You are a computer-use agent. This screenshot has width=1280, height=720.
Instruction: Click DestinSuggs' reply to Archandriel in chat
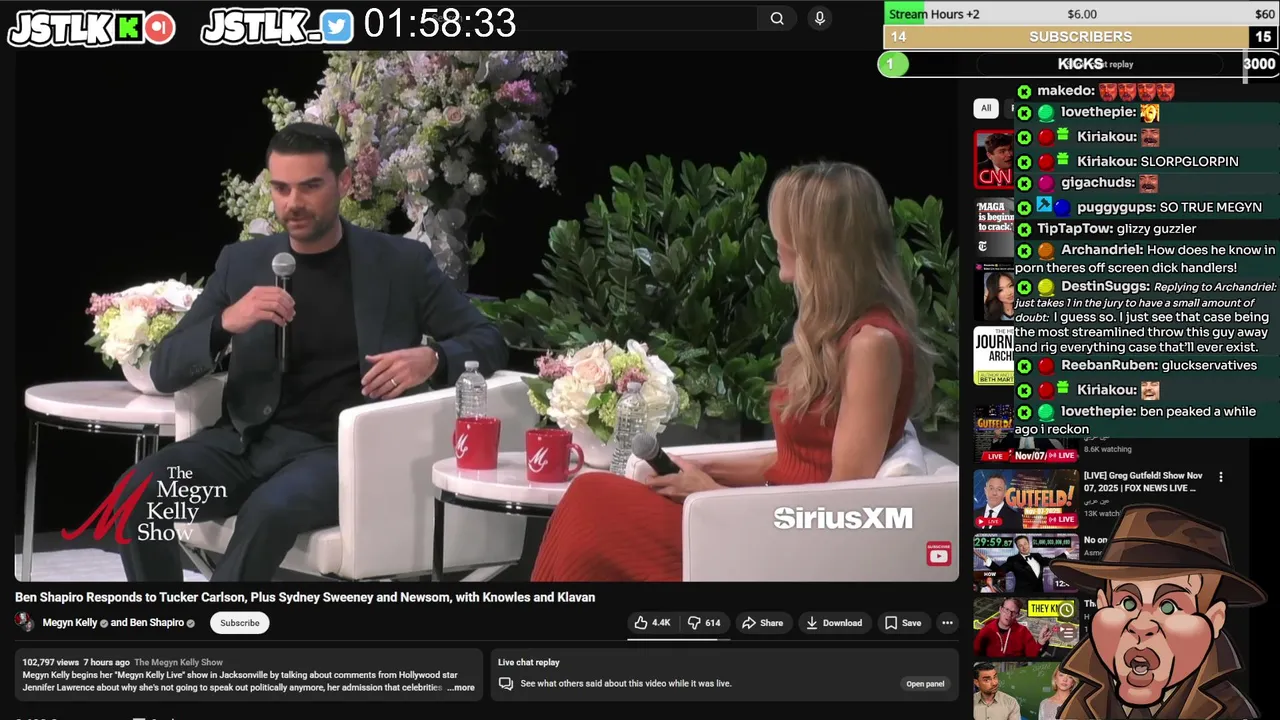click(1146, 317)
